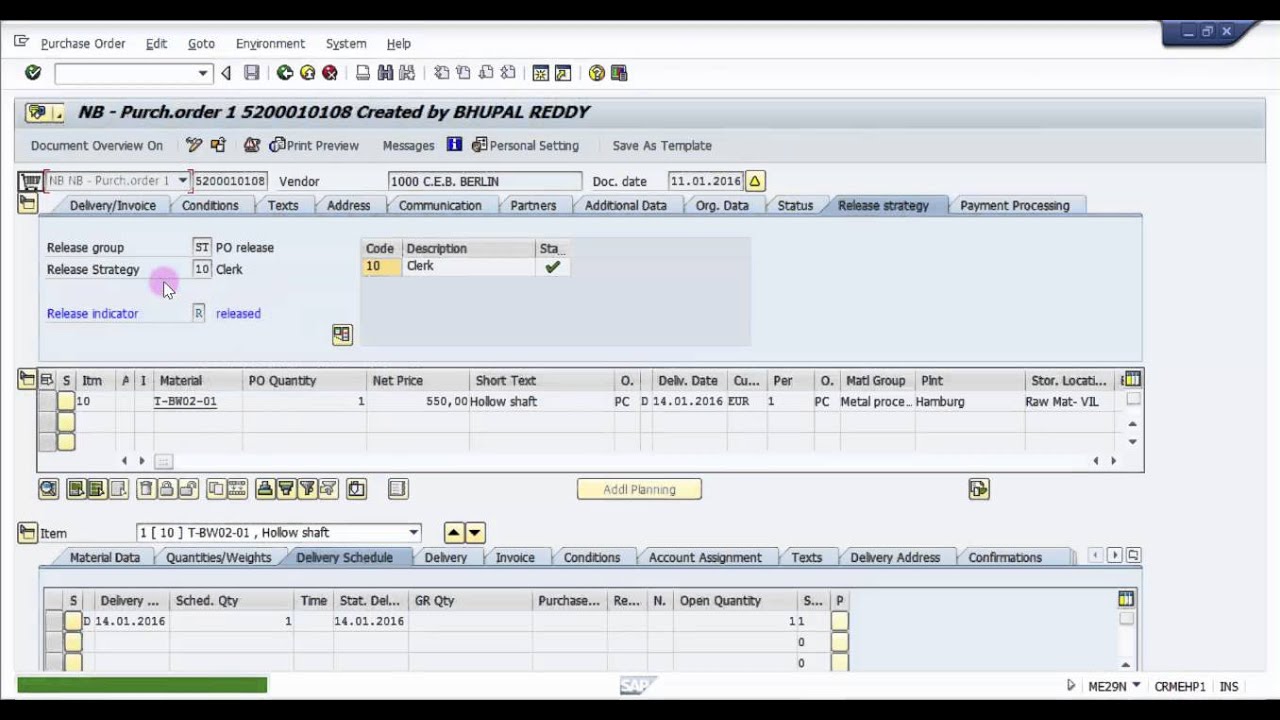Screen dimensions: 1280x720
Task: Toggle status box of item 10 row
Action: [x=66, y=401]
